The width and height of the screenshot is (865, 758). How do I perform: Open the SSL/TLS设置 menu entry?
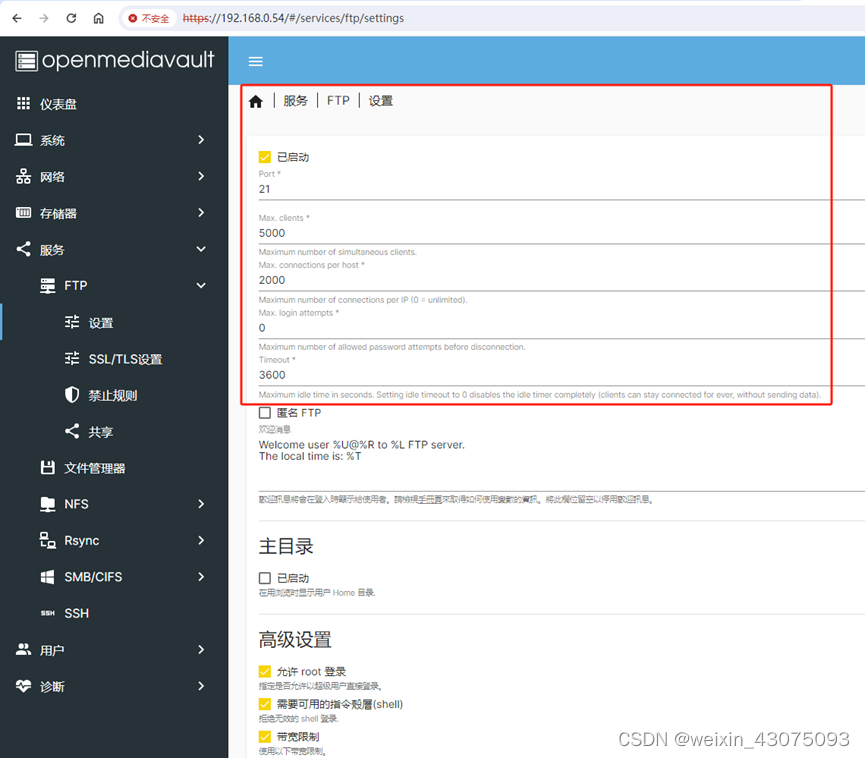(x=114, y=359)
